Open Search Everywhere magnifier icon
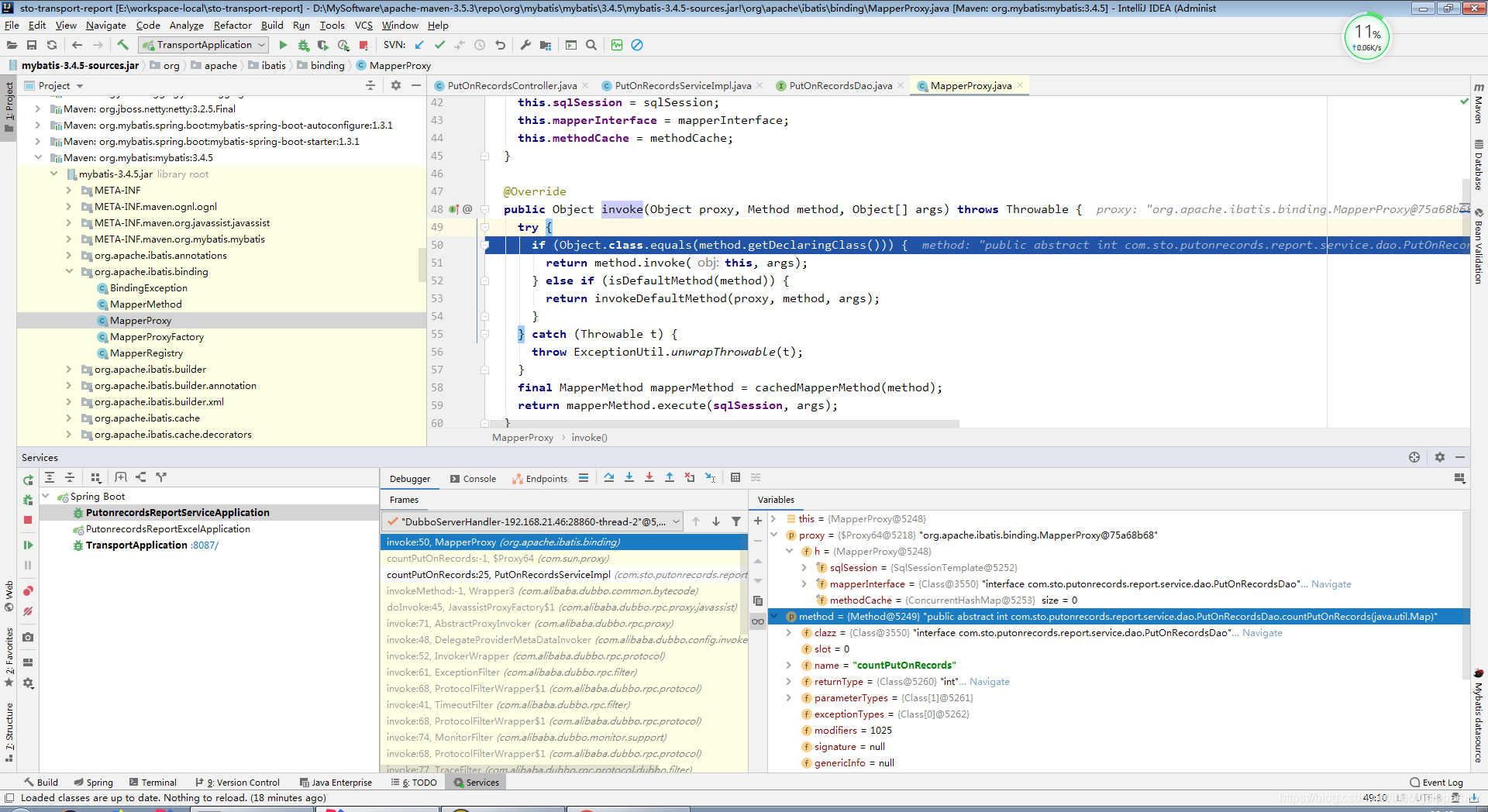 click(591, 45)
